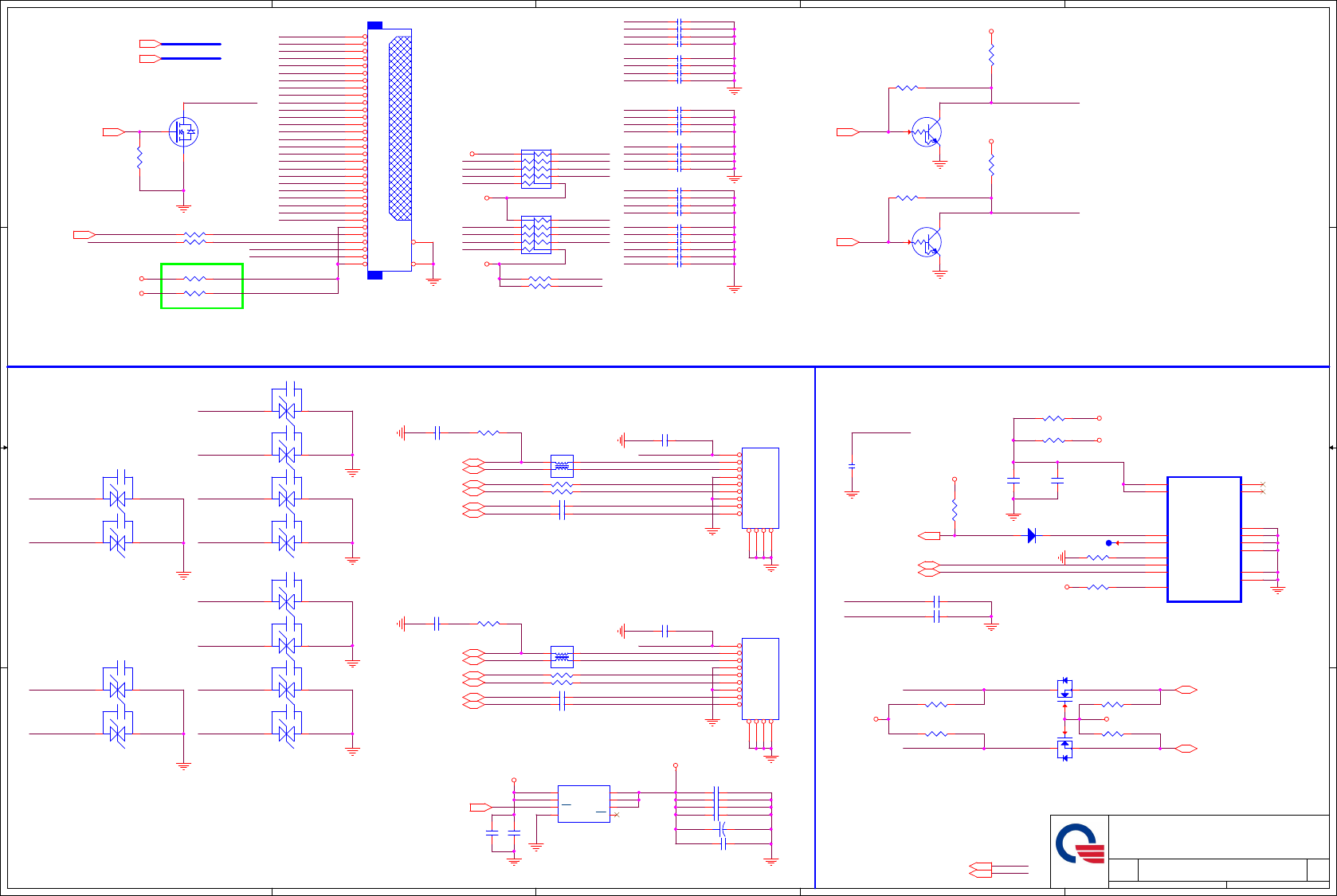Select the MOSFET symbol in the upper-left circuit

(x=183, y=131)
